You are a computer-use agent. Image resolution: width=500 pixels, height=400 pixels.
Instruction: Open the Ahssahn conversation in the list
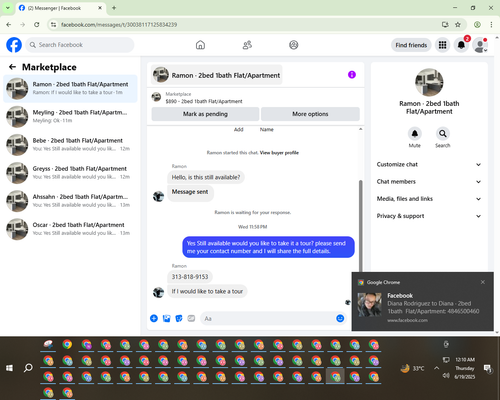coord(70,201)
